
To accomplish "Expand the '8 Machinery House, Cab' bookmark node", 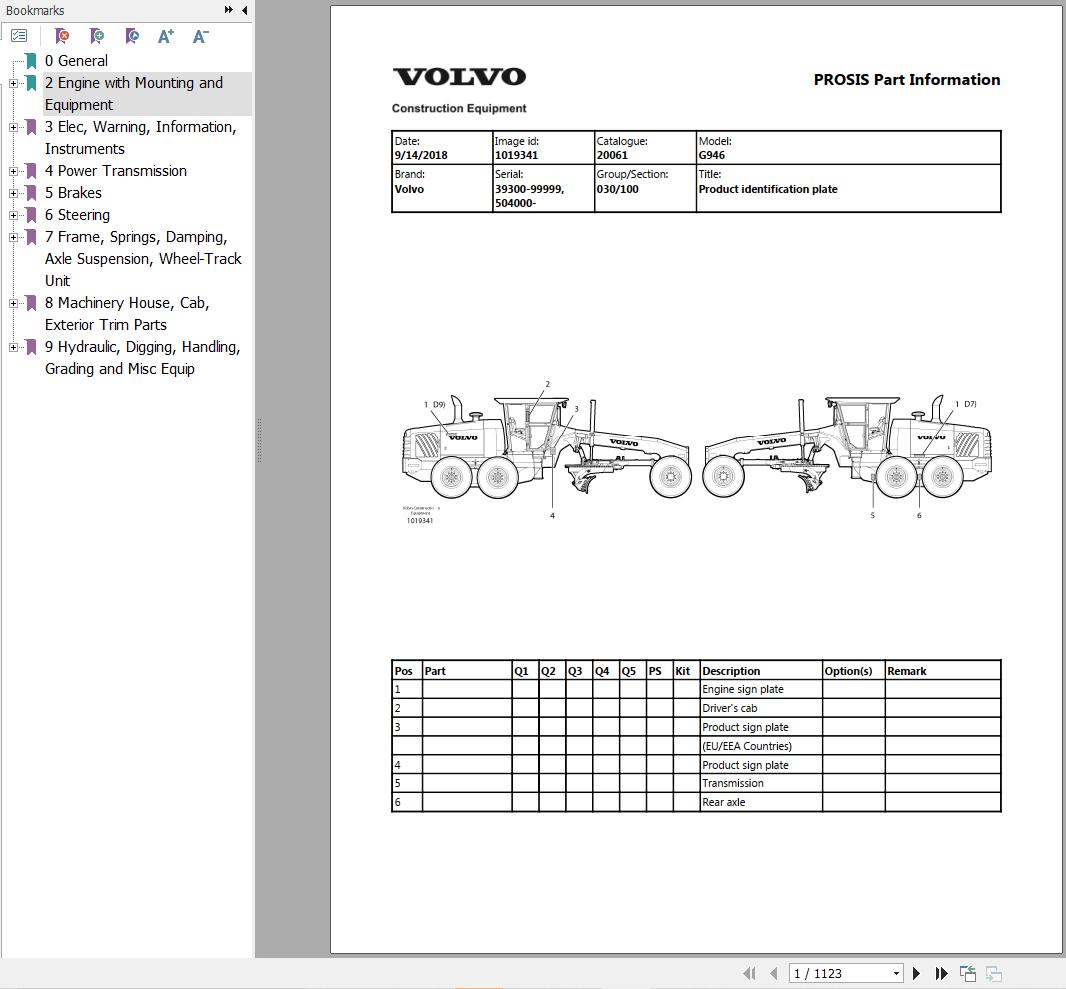I will pos(13,303).
